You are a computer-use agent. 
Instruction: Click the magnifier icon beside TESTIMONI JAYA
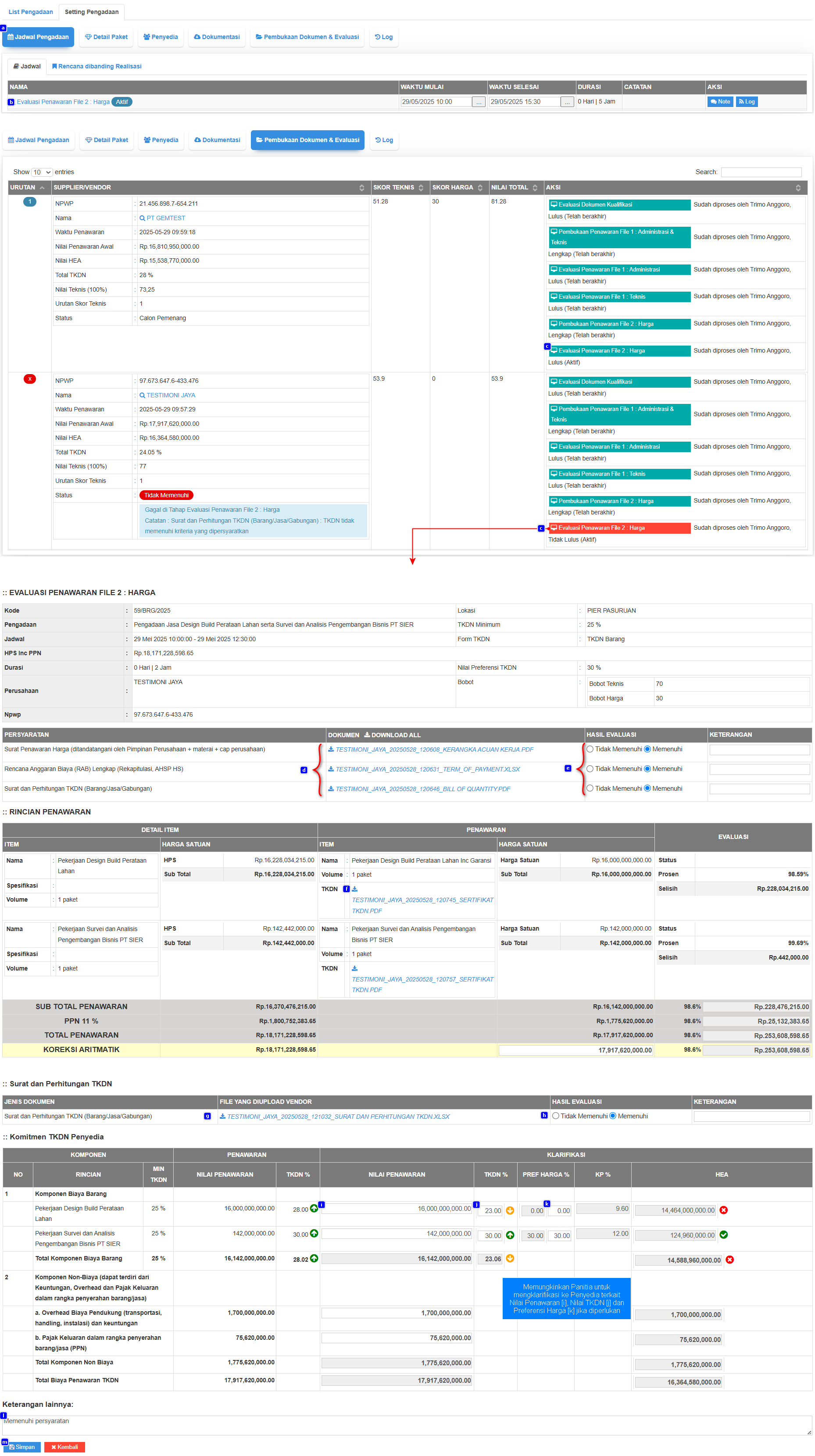(x=143, y=396)
